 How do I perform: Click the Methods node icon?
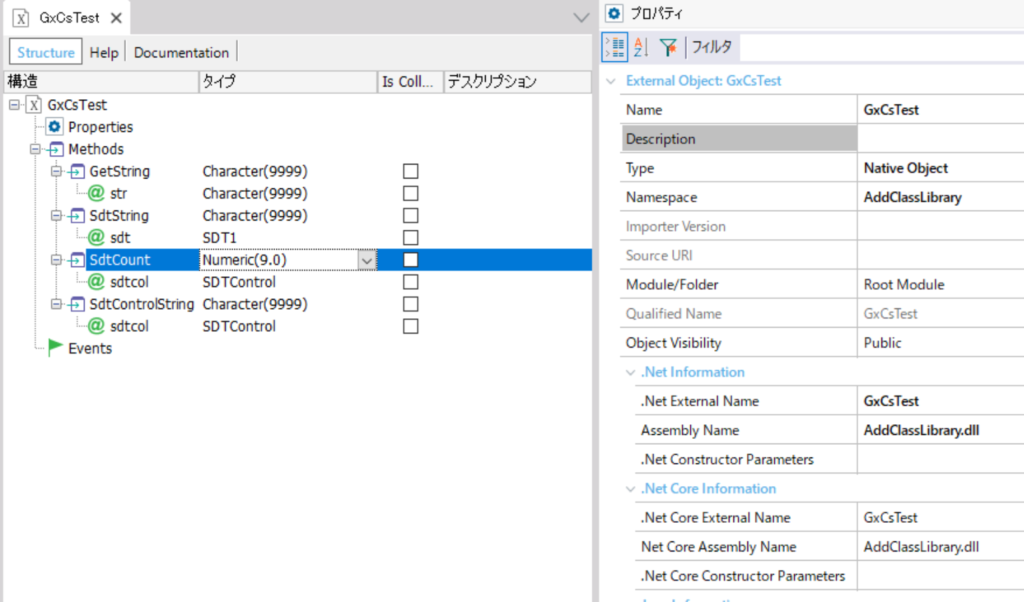click(56, 149)
